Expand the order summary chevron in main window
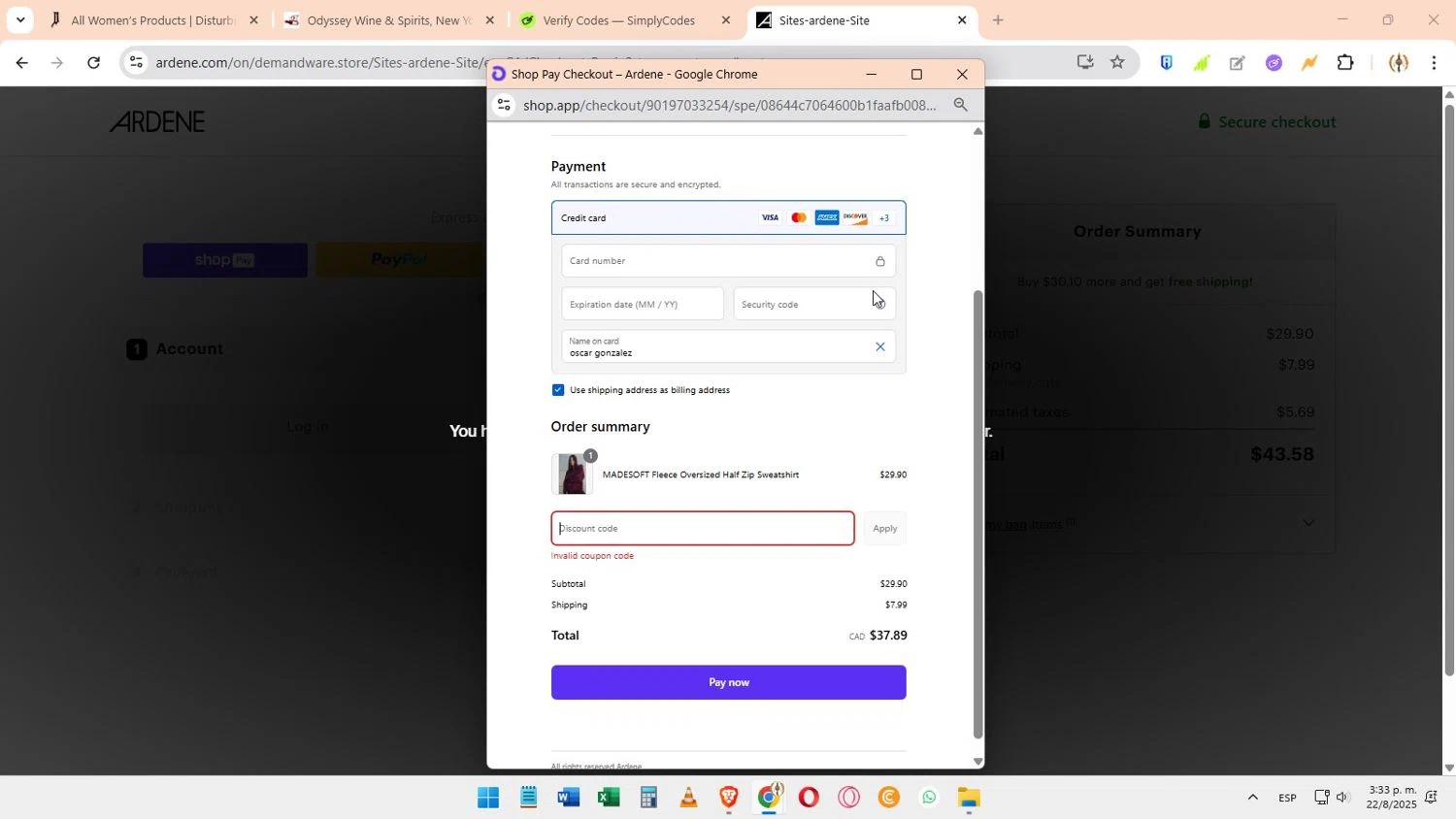 click(1308, 523)
